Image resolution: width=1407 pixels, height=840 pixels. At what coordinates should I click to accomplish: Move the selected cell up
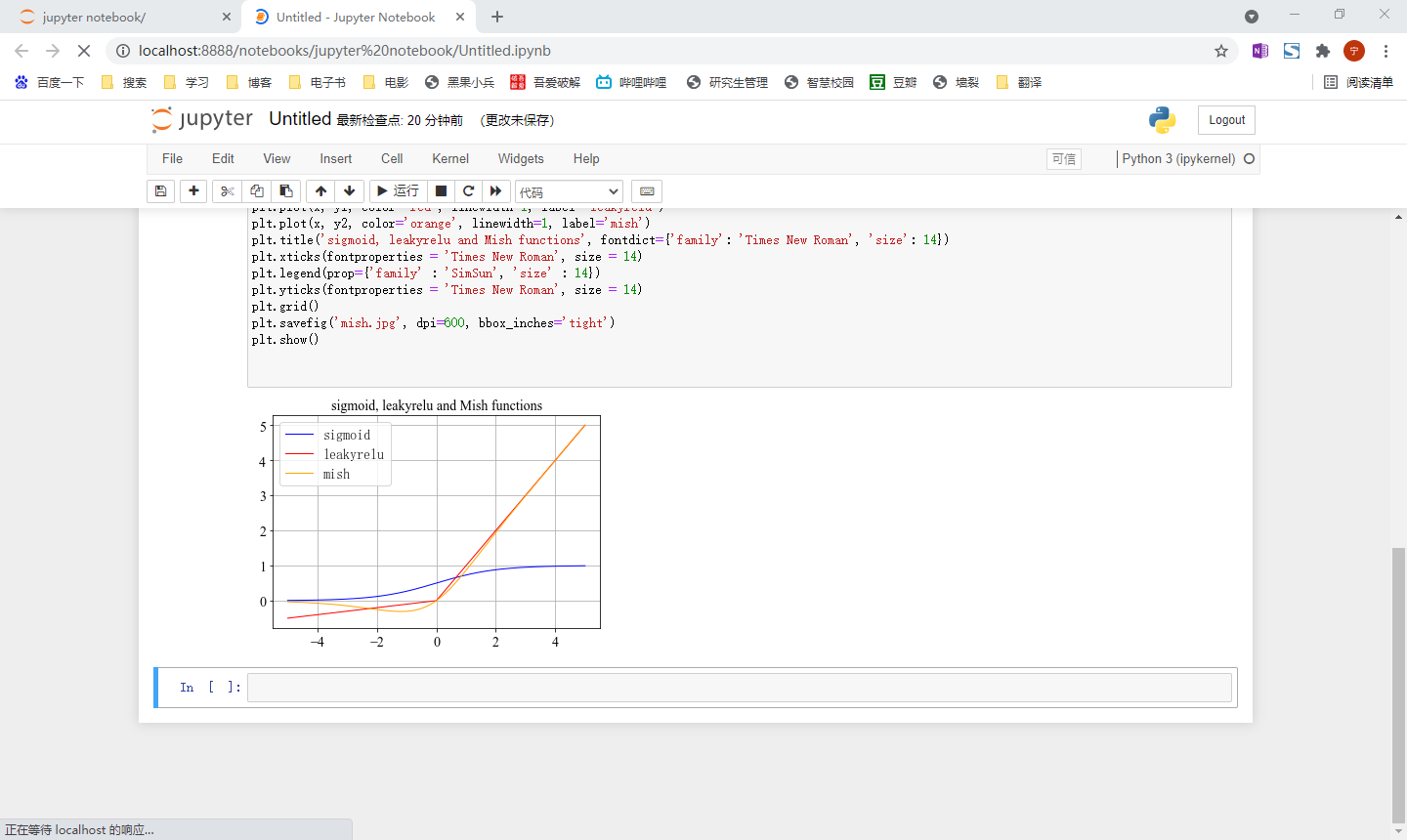[x=320, y=191]
